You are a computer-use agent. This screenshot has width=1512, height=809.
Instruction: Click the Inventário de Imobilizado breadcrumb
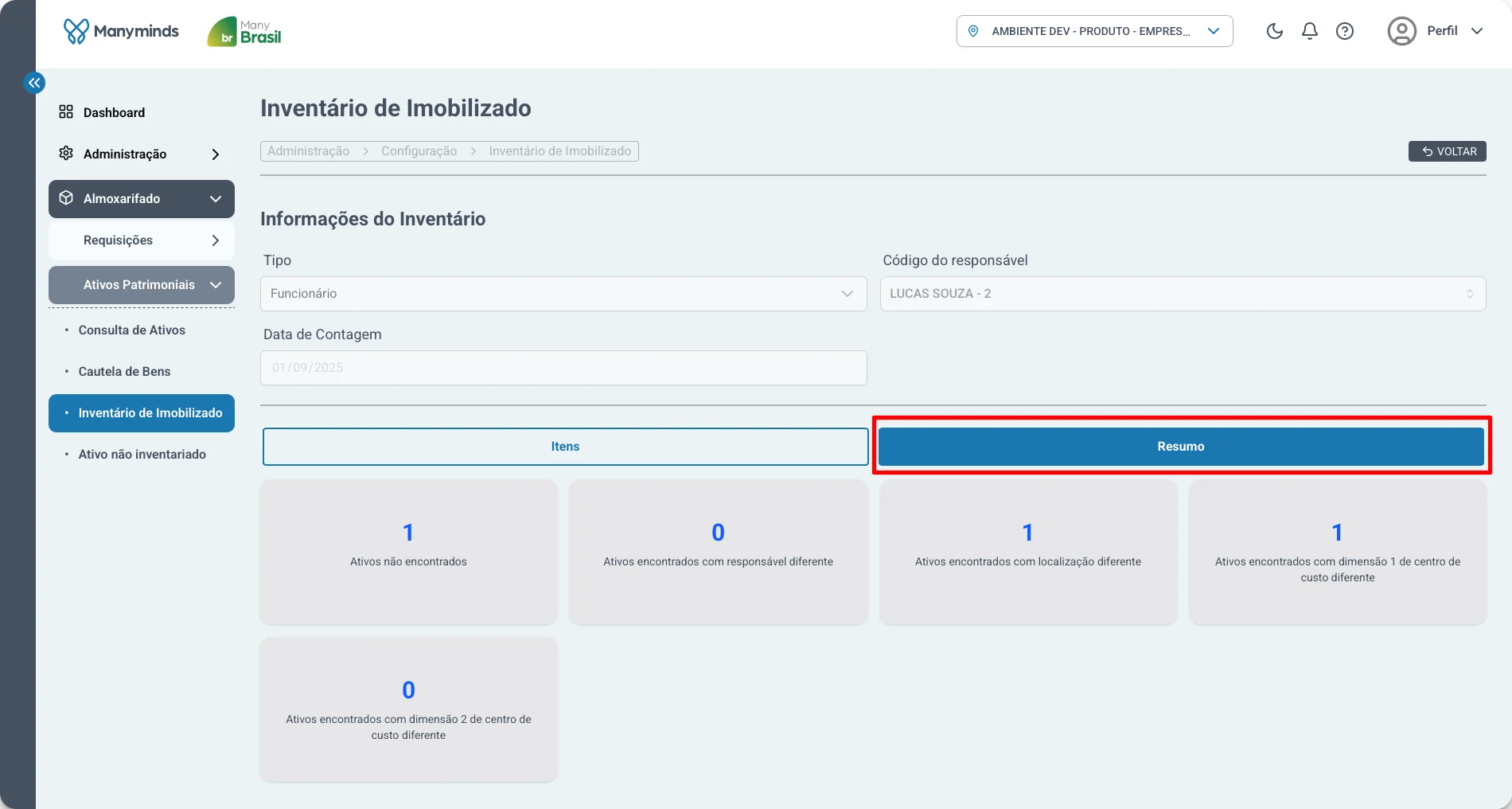560,151
